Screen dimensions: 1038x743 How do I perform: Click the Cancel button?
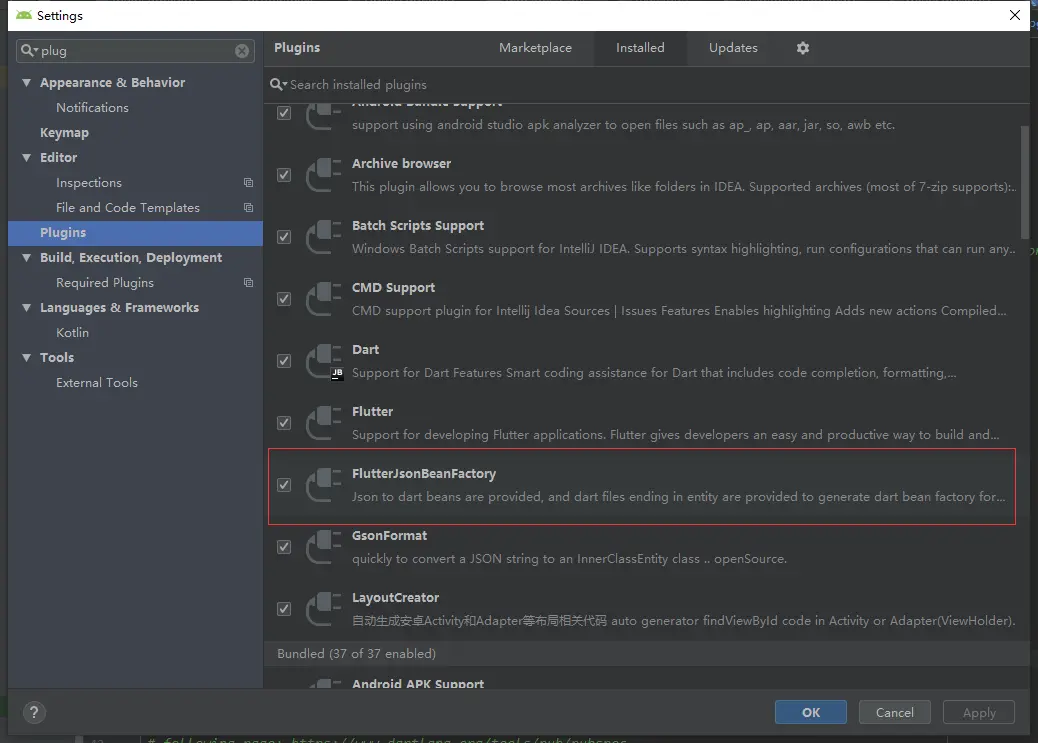(894, 713)
